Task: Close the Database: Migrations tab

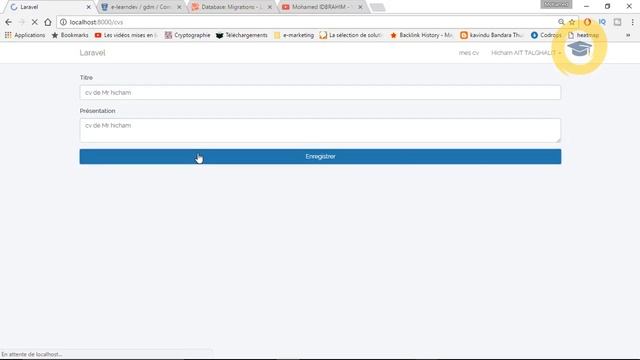Action: 270,7
